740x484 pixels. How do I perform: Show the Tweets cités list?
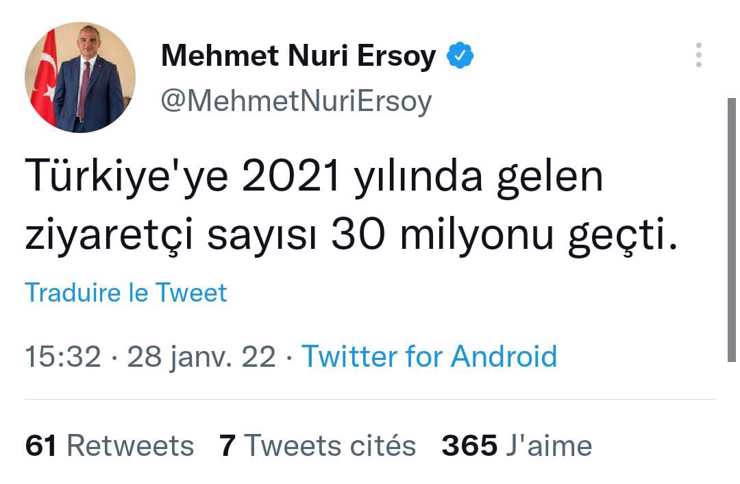click(x=330, y=445)
